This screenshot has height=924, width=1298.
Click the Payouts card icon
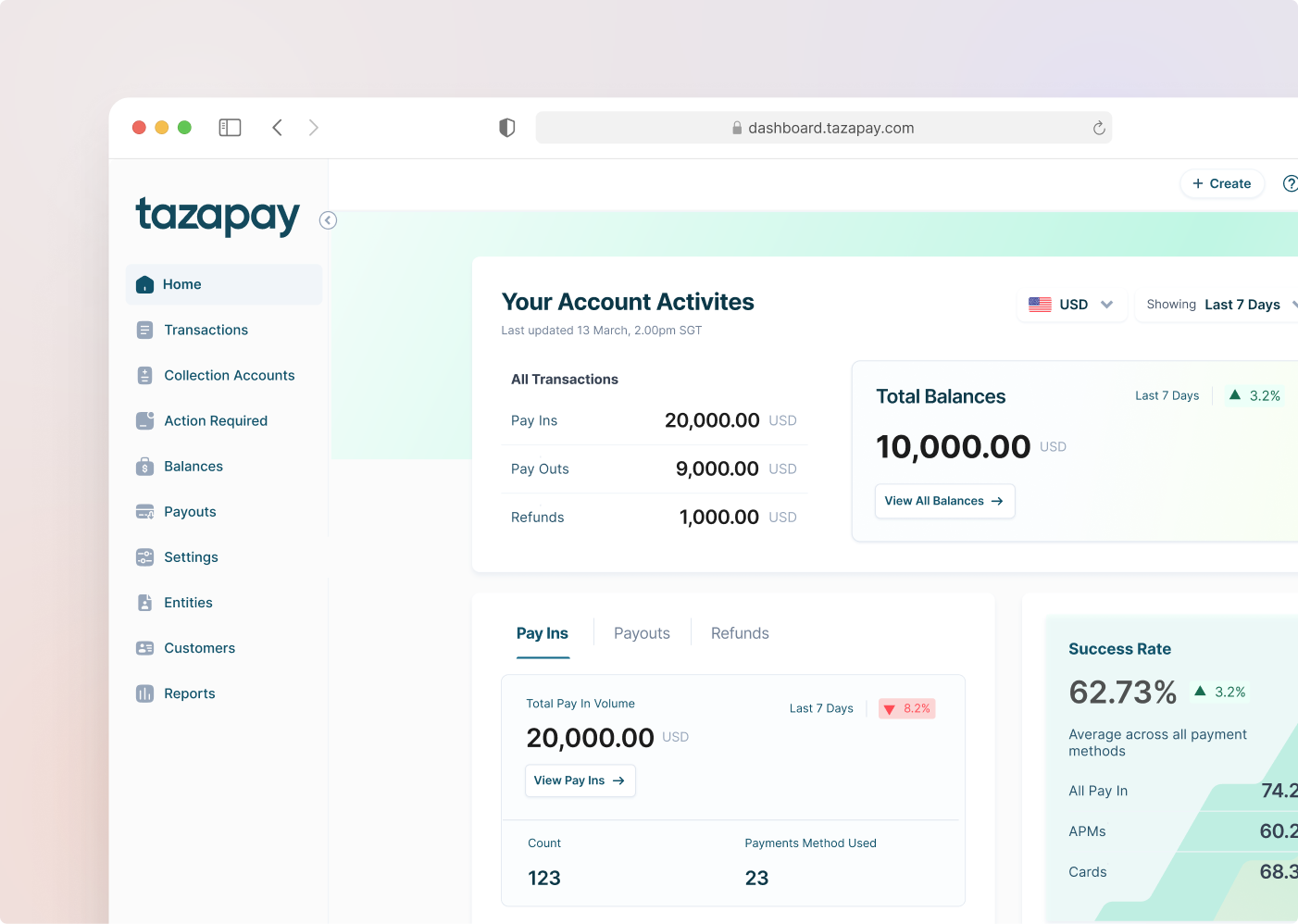click(144, 511)
